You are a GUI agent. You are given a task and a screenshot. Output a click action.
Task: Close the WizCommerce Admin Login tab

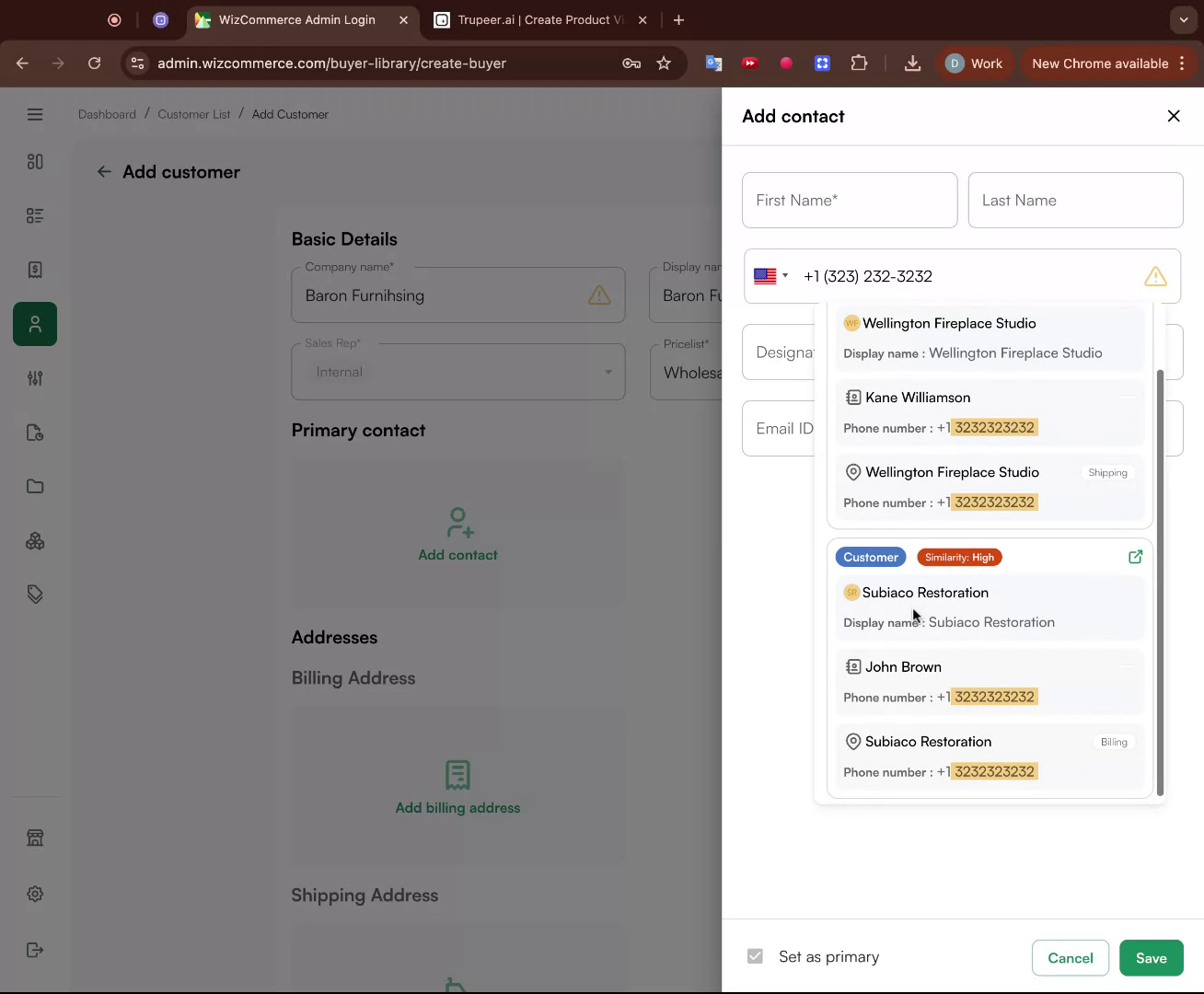[x=403, y=19]
